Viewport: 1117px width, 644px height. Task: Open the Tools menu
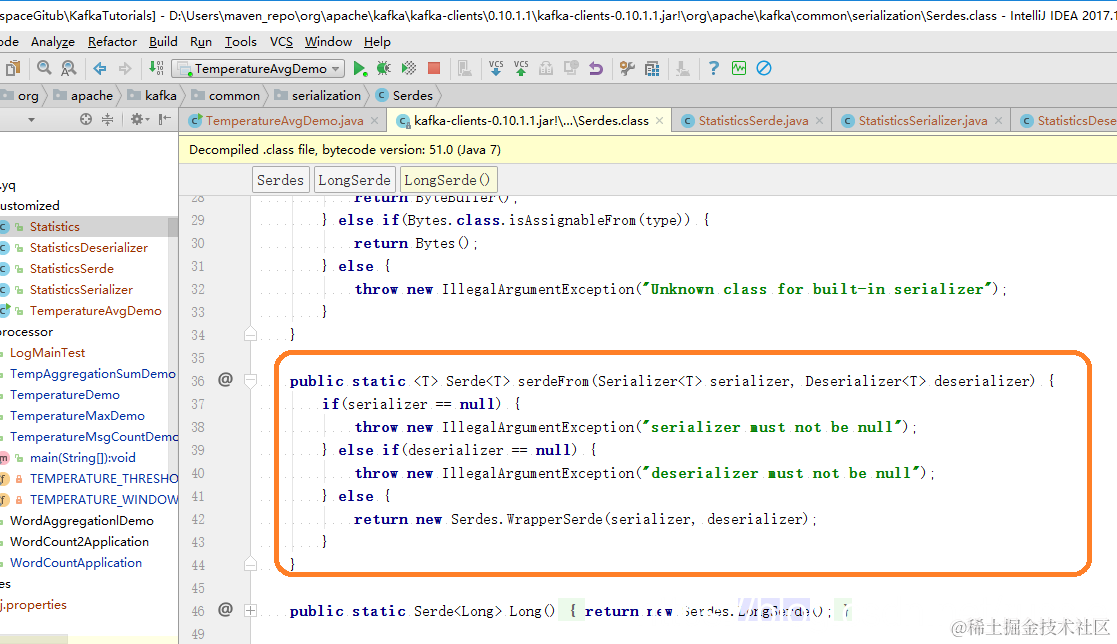[241, 42]
